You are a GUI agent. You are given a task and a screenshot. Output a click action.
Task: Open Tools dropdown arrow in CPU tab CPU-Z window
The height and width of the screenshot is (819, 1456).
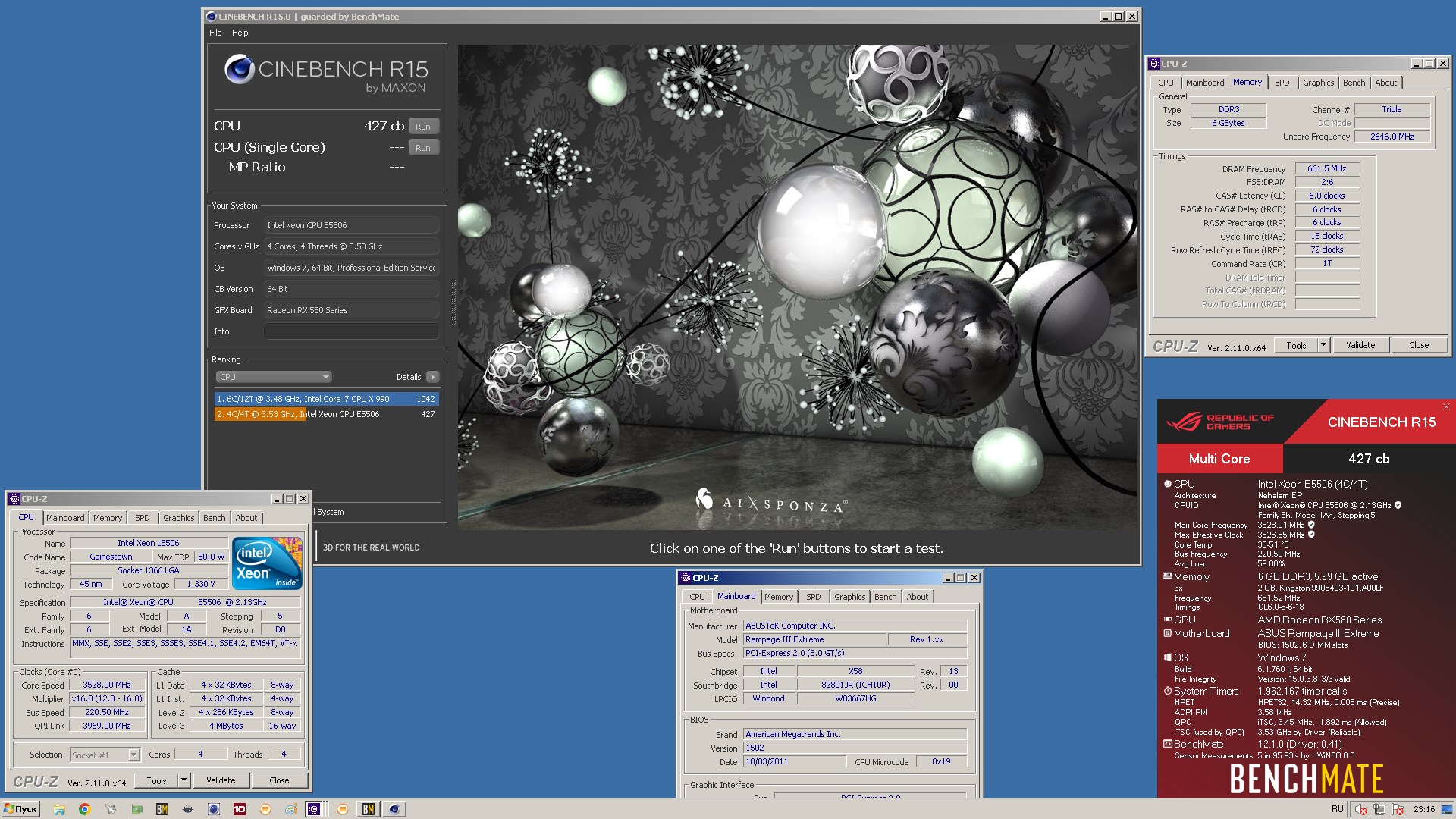coord(184,780)
